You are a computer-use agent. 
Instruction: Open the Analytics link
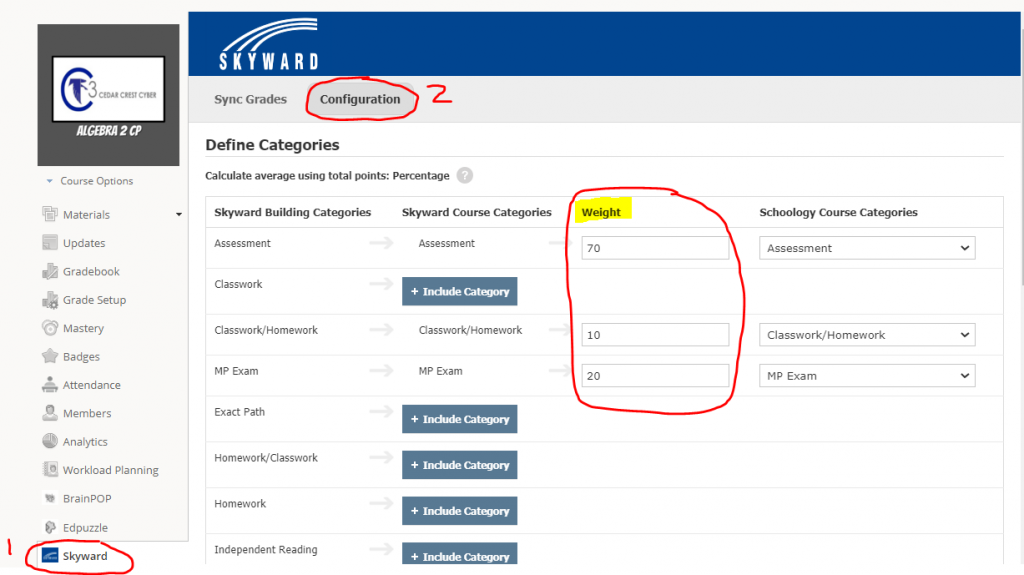(x=86, y=442)
